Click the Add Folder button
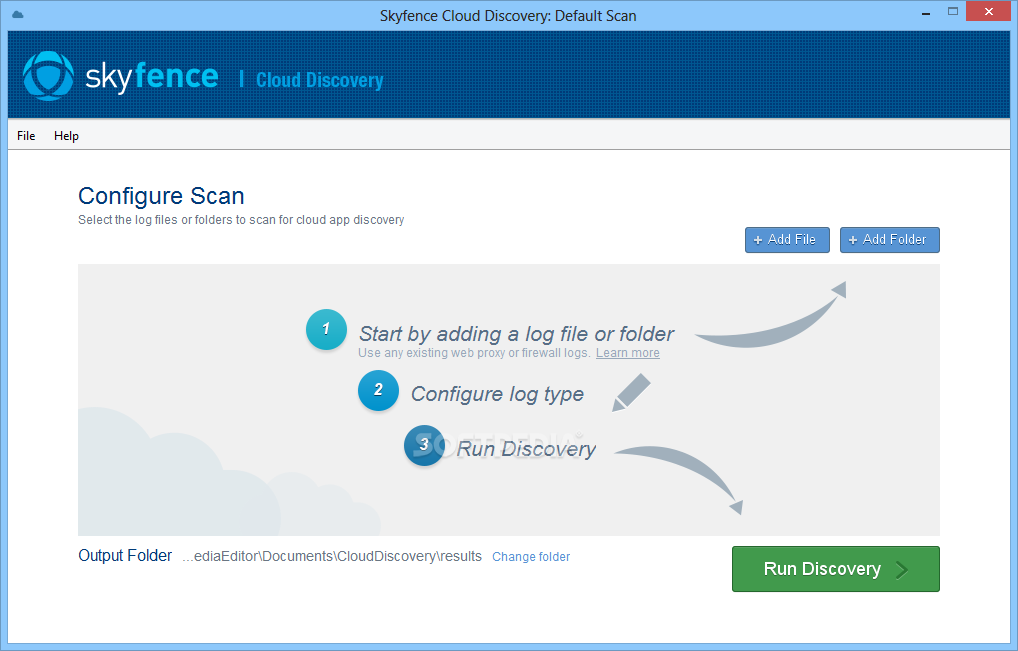 [x=889, y=240]
